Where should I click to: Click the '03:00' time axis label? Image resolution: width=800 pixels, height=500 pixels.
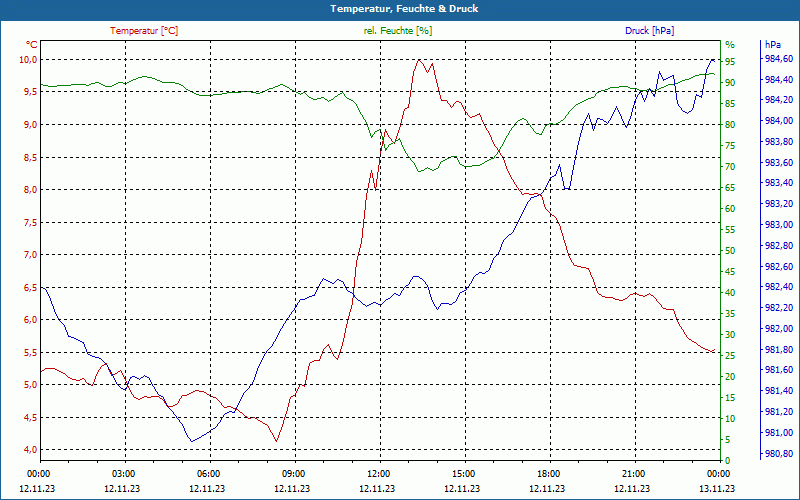[x=123, y=473]
